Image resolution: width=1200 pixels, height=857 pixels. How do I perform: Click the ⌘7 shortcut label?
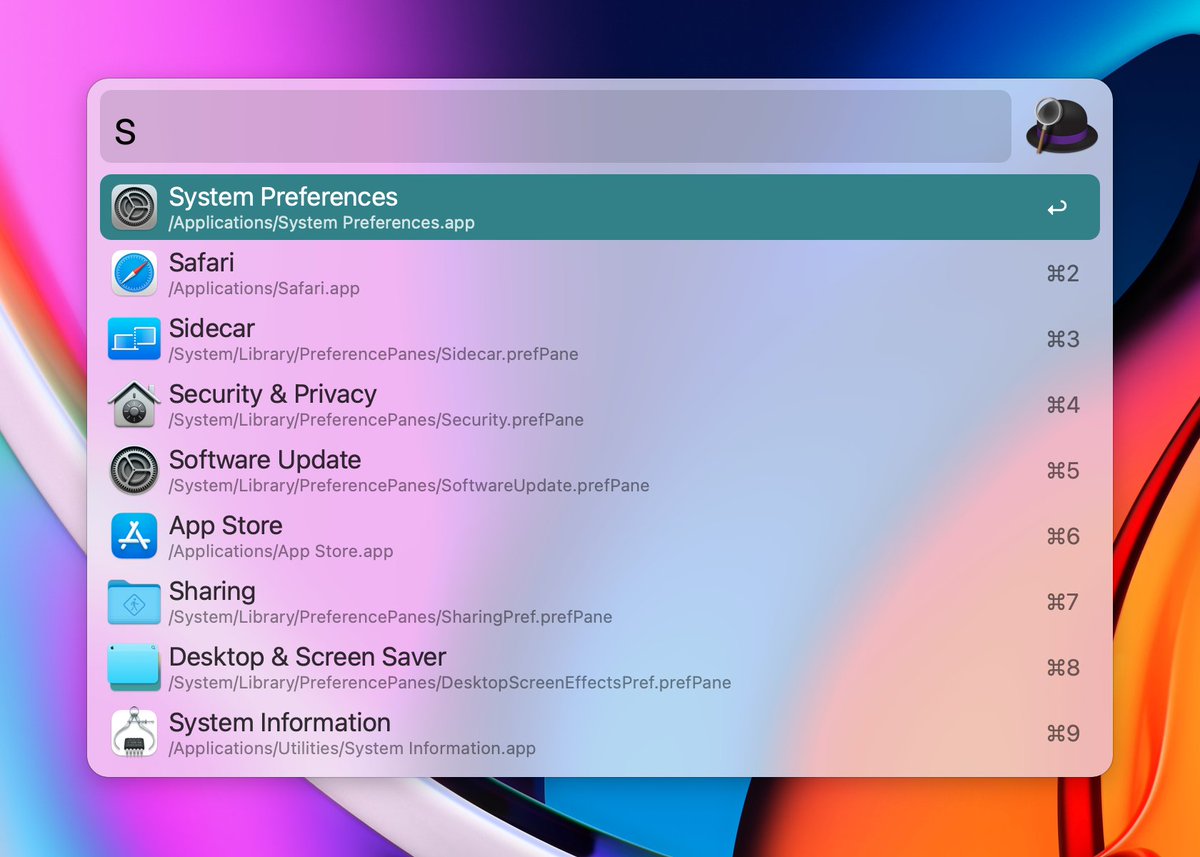[1062, 602]
